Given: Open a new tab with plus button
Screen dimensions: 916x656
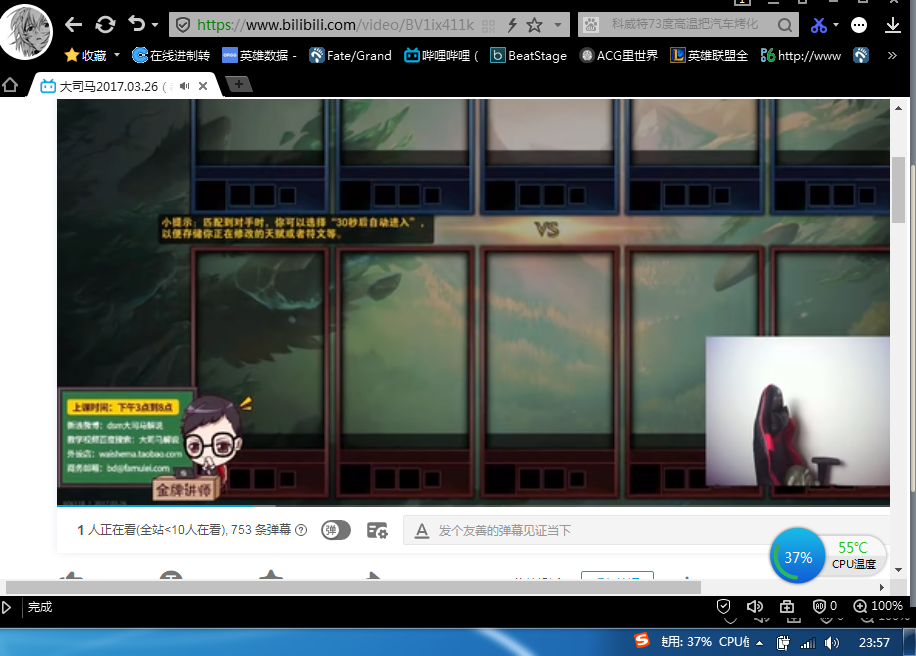Looking at the screenshot, I should click(x=238, y=85).
